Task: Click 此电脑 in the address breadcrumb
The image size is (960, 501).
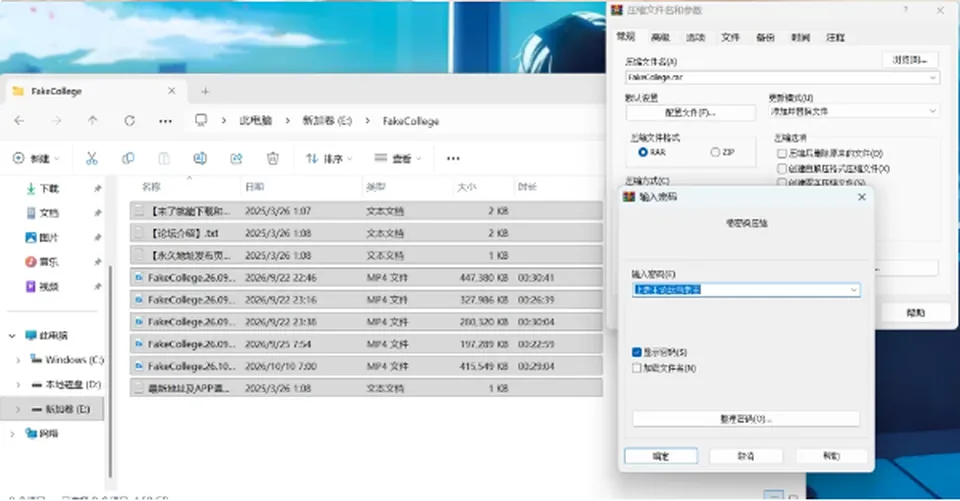Action: point(255,121)
